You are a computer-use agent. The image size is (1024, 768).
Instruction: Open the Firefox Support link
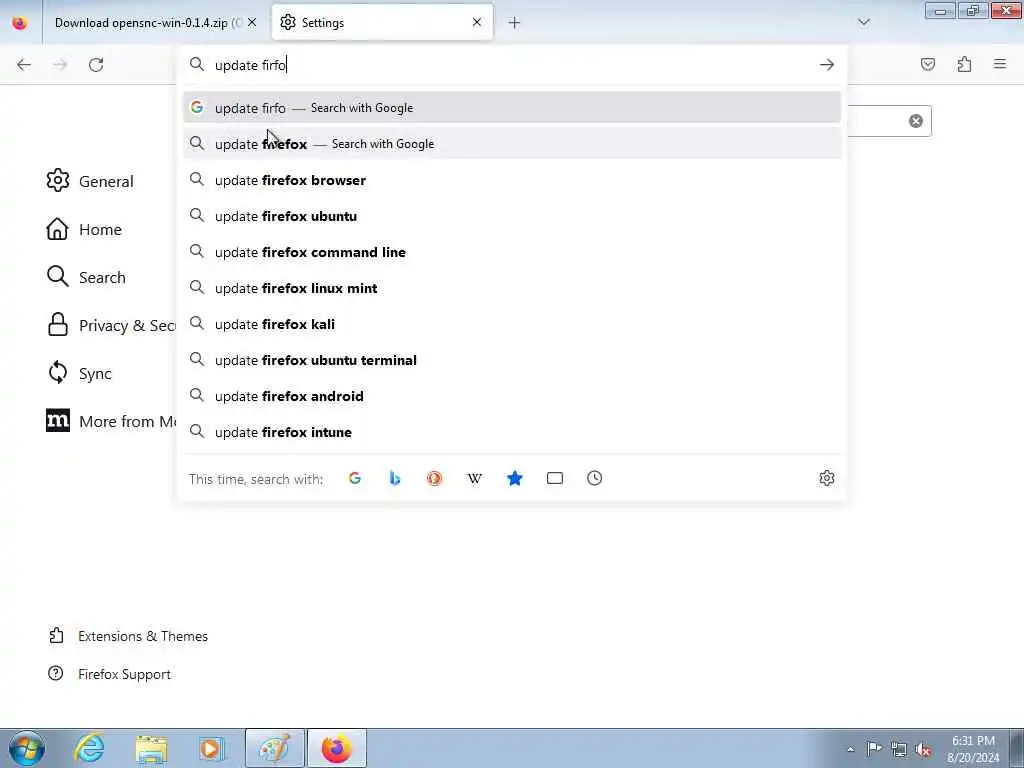coord(110,674)
